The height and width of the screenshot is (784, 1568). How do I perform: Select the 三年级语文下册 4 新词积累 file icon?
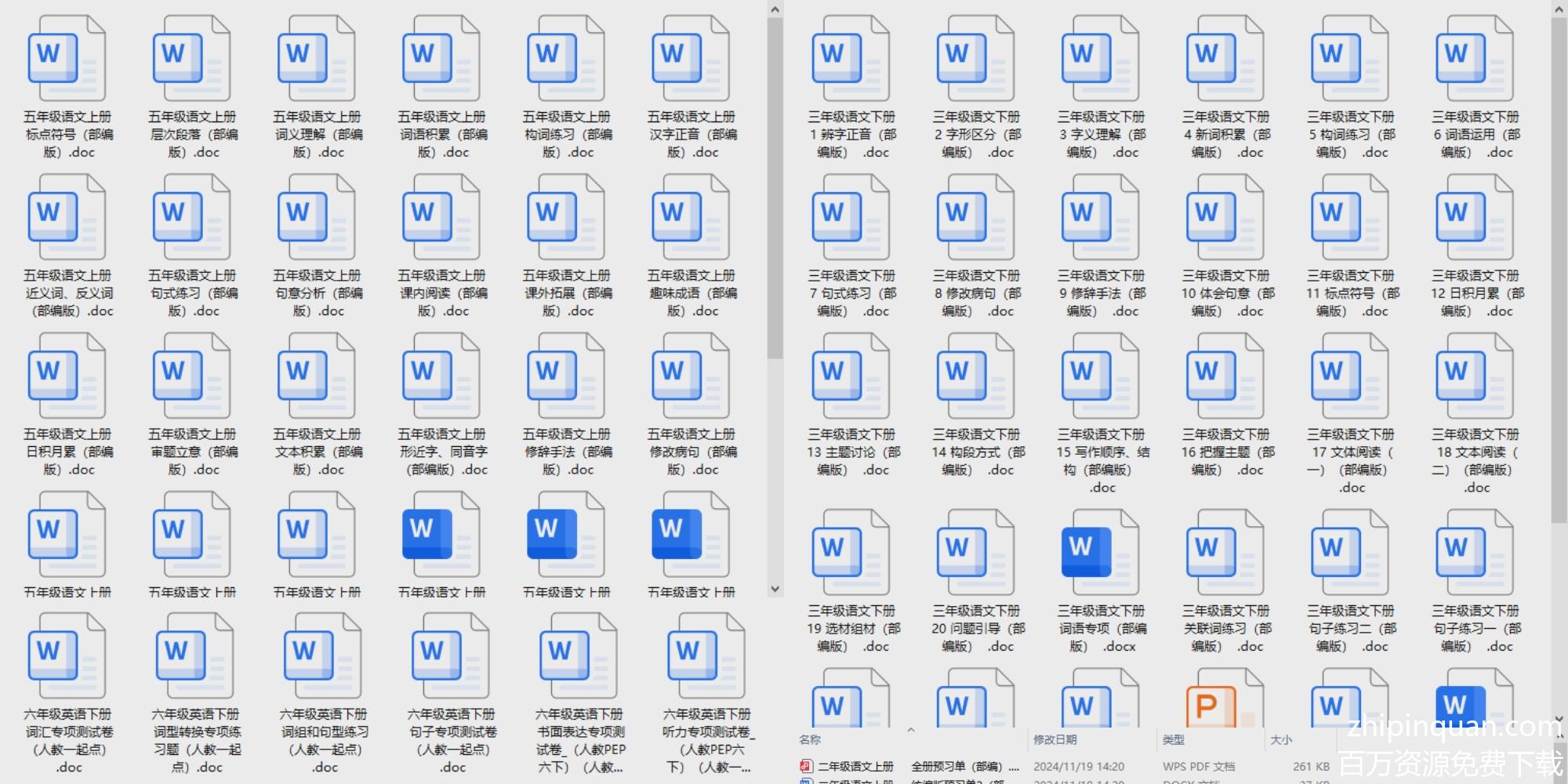click(1225, 59)
